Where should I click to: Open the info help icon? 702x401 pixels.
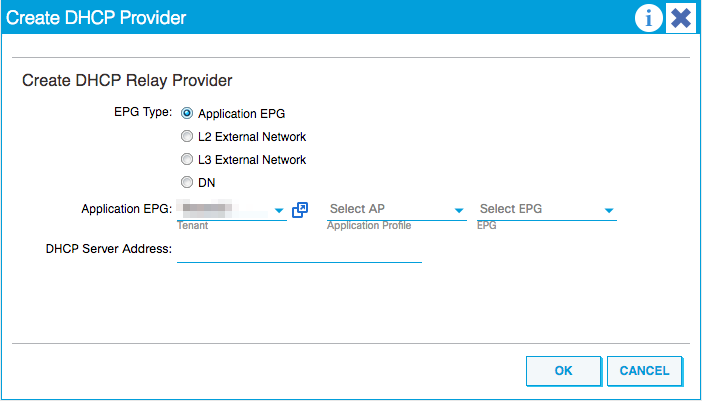pos(648,18)
